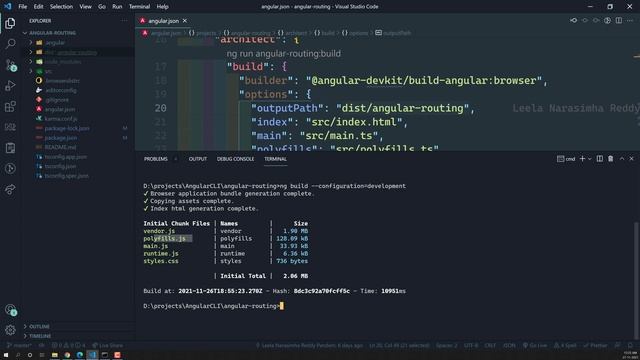
Task: Open the File menu
Action: tap(22, 7)
